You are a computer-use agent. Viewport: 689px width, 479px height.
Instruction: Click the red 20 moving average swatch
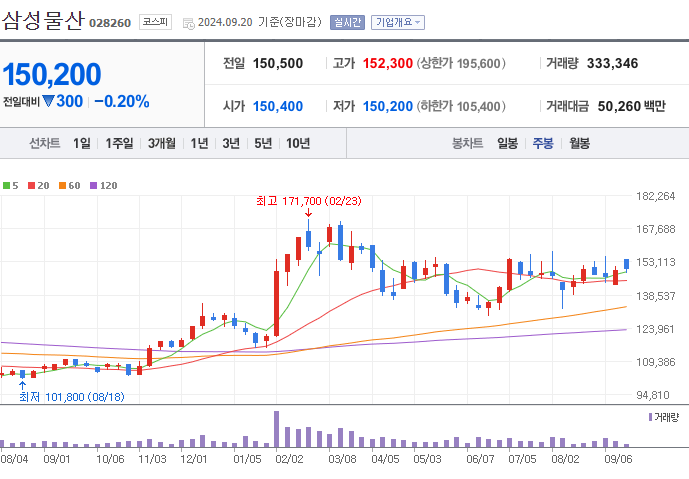31,185
